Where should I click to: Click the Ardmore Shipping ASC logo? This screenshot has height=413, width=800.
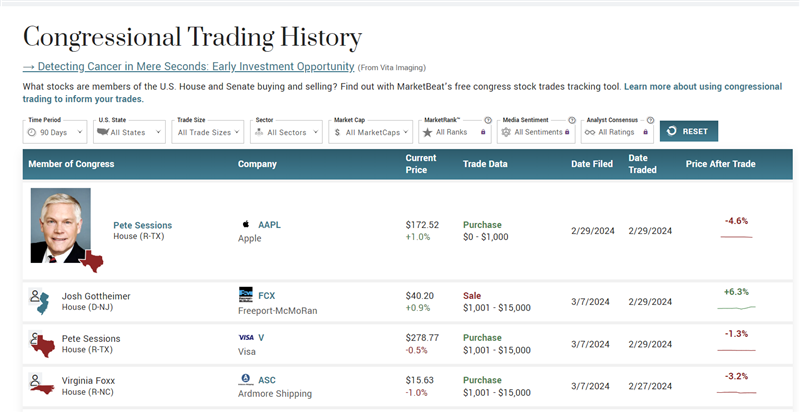coord(246,379)
